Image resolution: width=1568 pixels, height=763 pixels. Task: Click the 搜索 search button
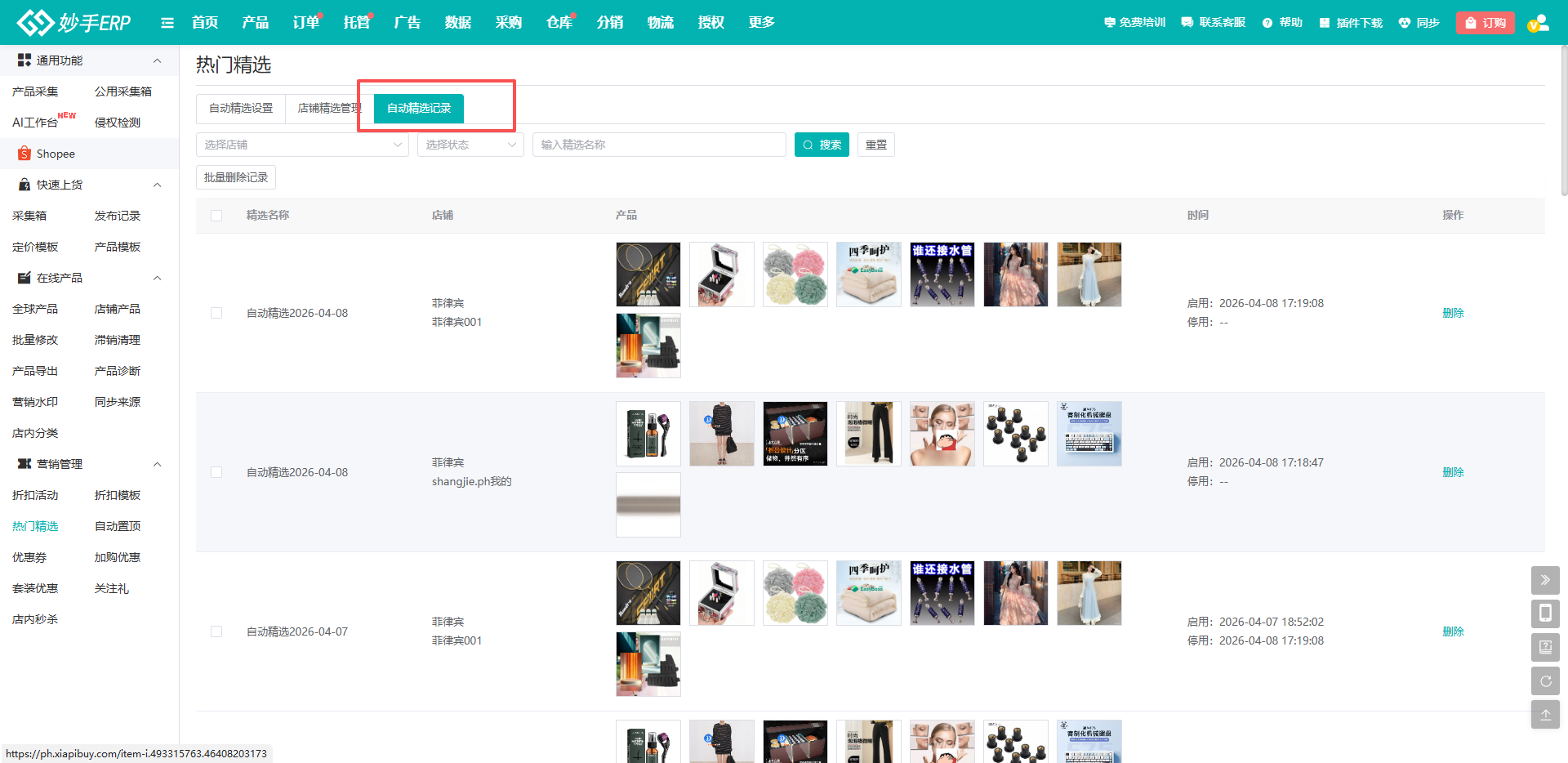(822, 145)
